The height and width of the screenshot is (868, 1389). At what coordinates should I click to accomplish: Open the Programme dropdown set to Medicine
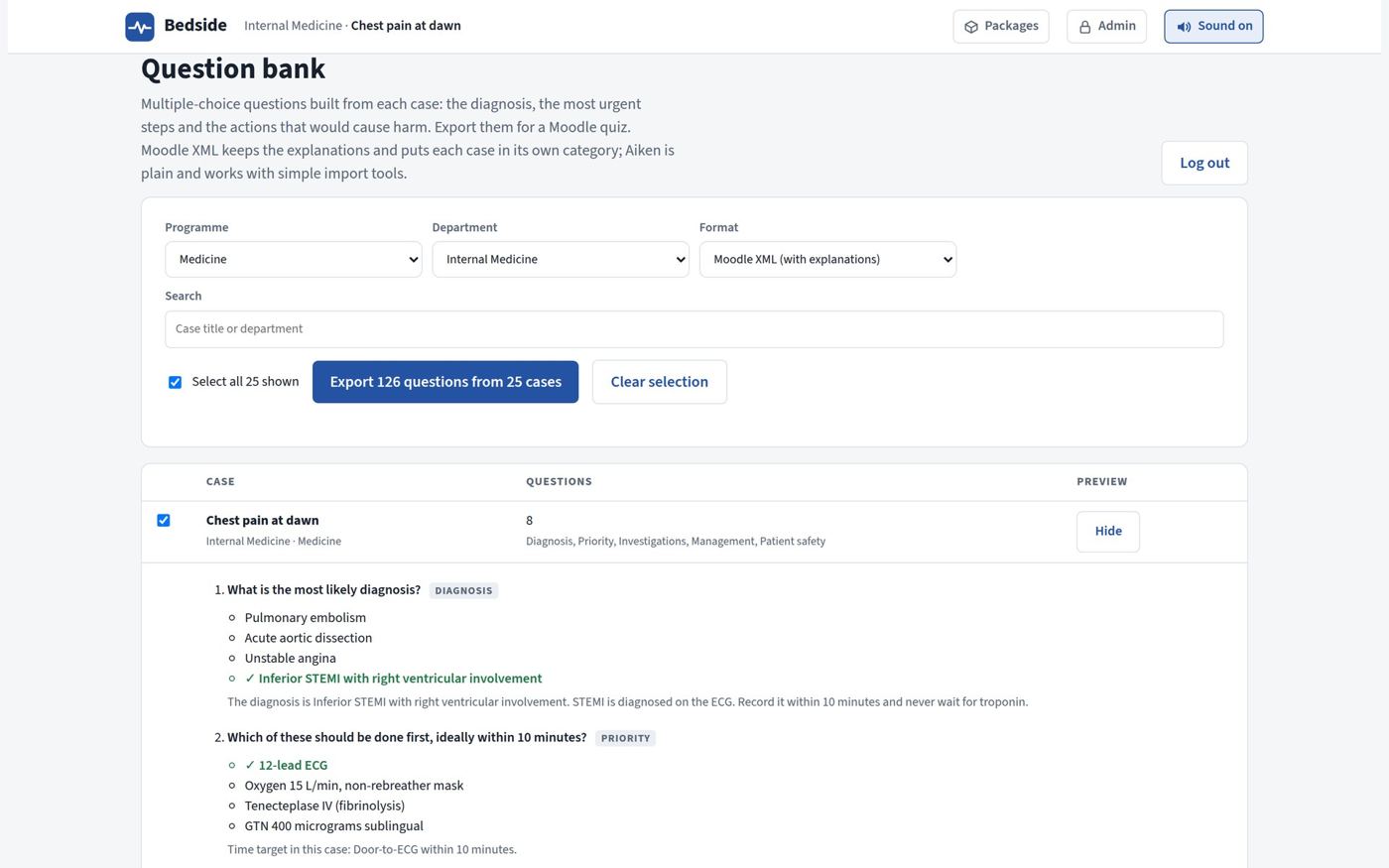coord(294,259)
